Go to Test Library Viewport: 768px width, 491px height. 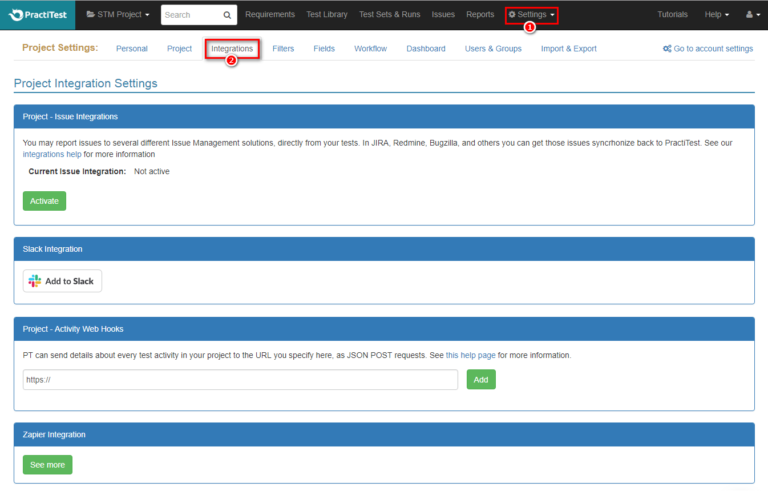coord(327,15)
